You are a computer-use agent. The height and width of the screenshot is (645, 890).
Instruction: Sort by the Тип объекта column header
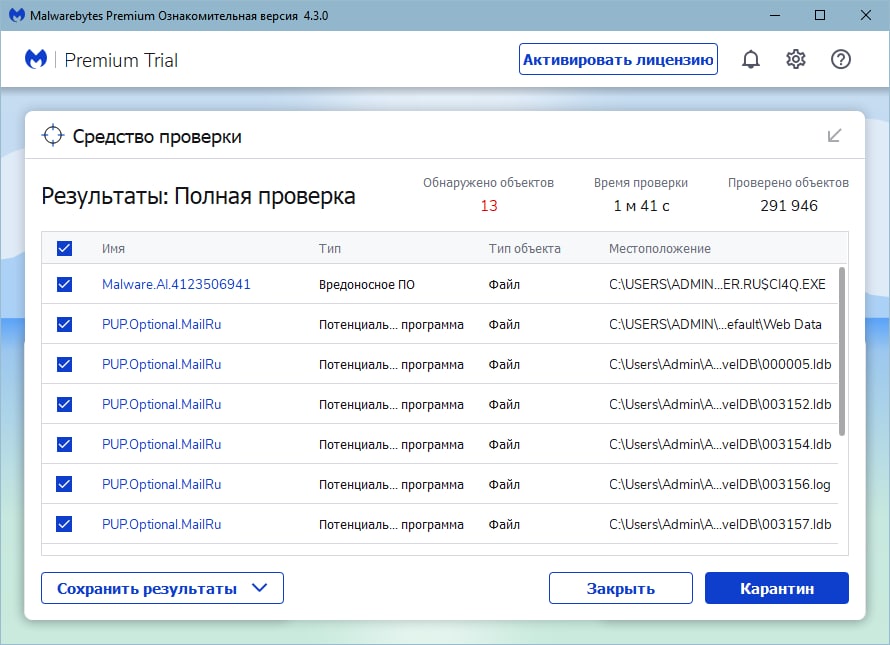(x=524, y=248)
